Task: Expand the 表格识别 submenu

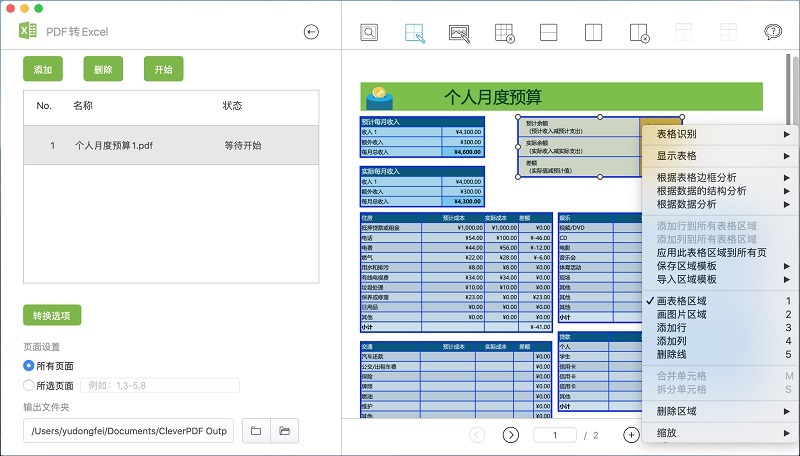Action: coord(720,134)
